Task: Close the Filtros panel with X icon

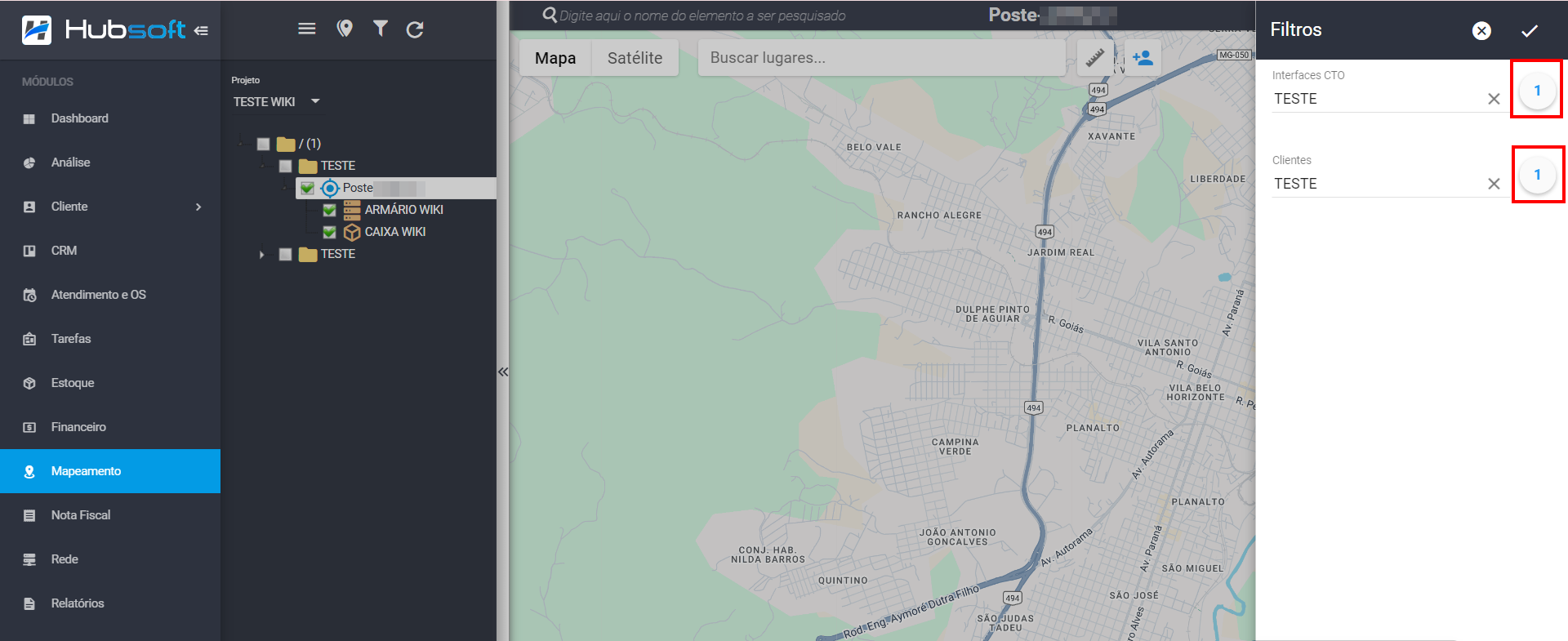Action: click(1481, 30)
